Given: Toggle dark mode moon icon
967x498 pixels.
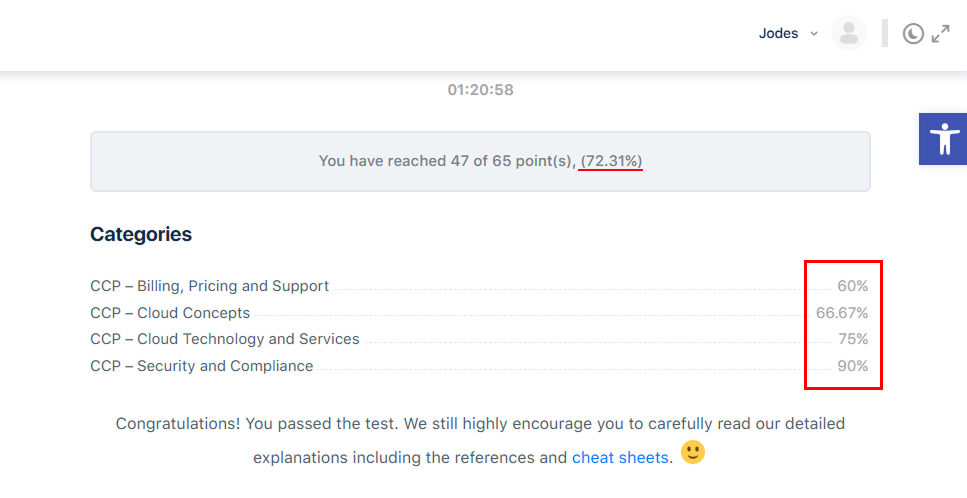Looking at the screenshot, I should pyautogui.click(x=913, y=33).
